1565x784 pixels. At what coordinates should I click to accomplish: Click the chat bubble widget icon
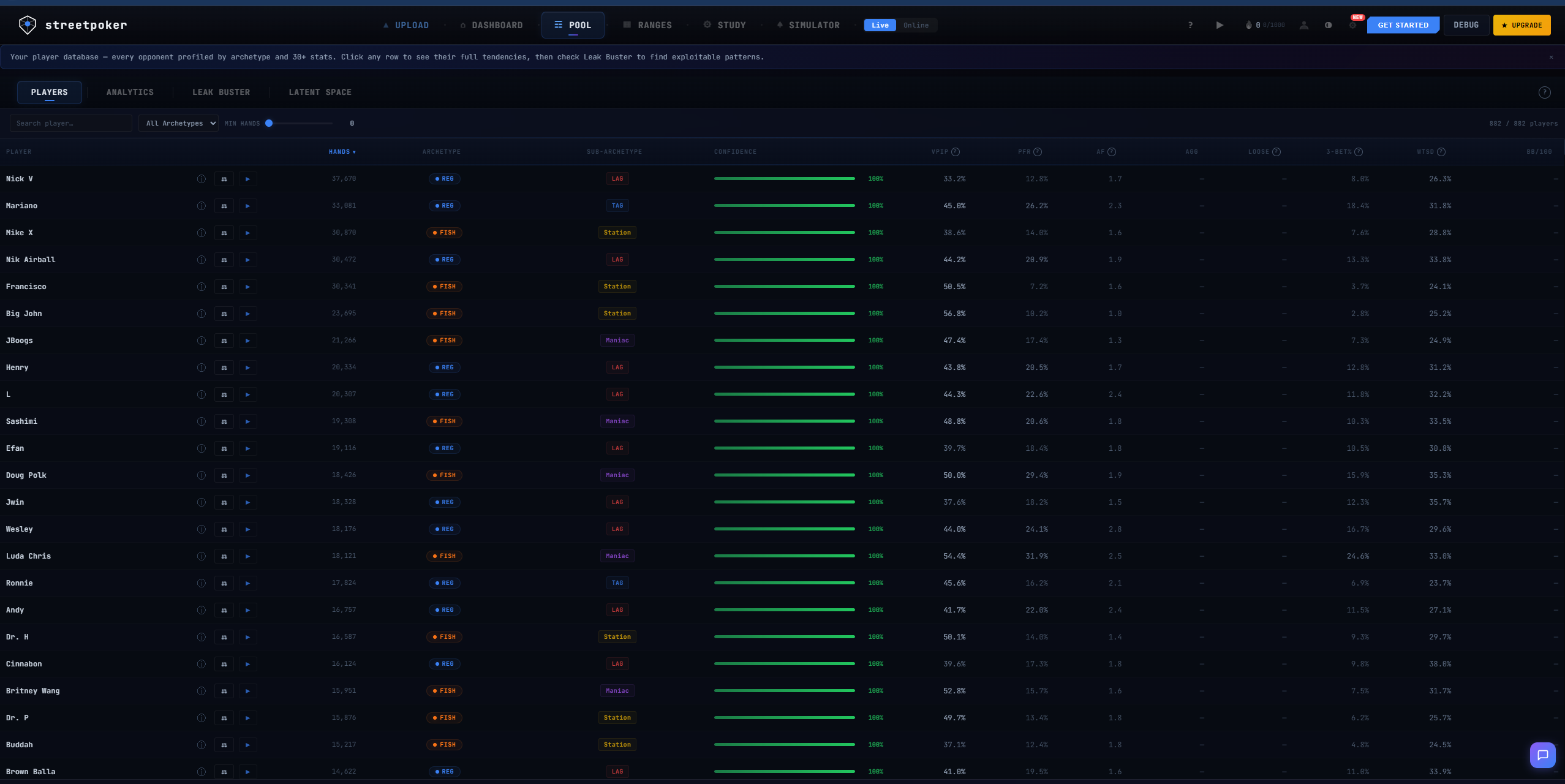(x=1542, y=755)
